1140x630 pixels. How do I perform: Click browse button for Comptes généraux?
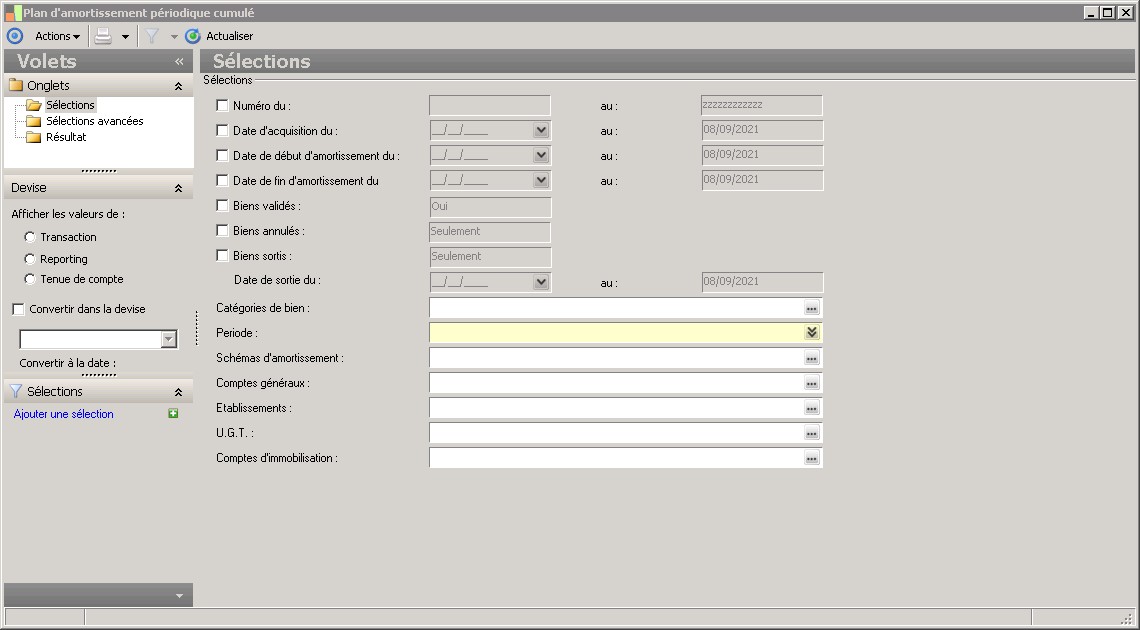click(811, 383)
